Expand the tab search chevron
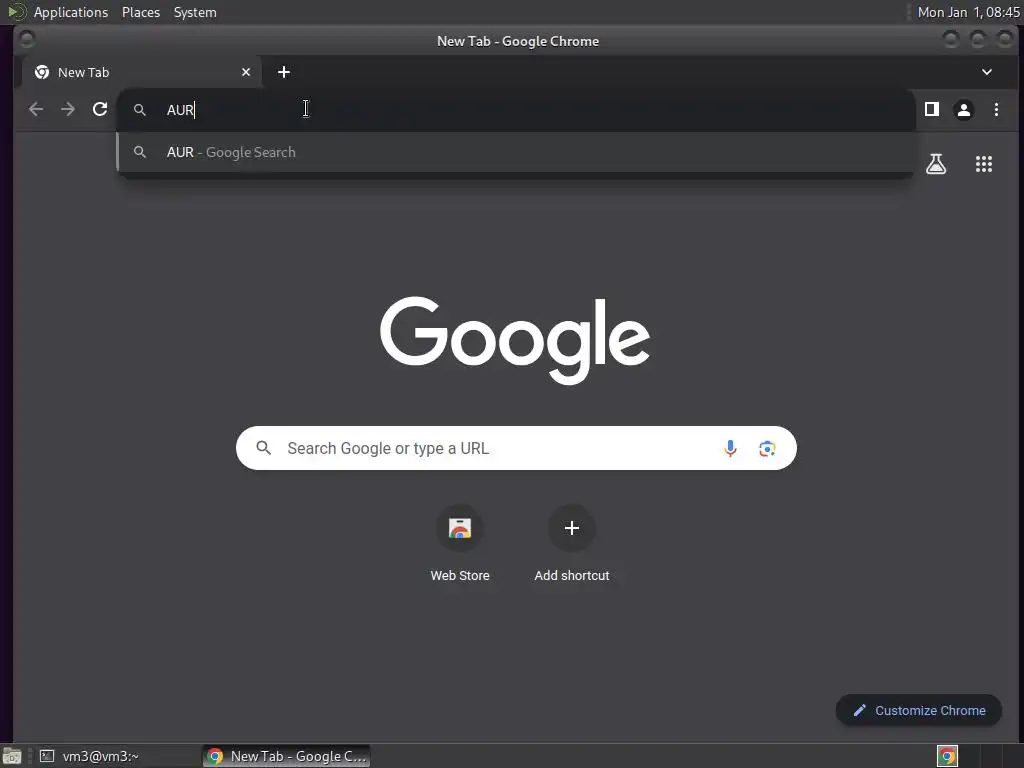 (x=987, y=72)
